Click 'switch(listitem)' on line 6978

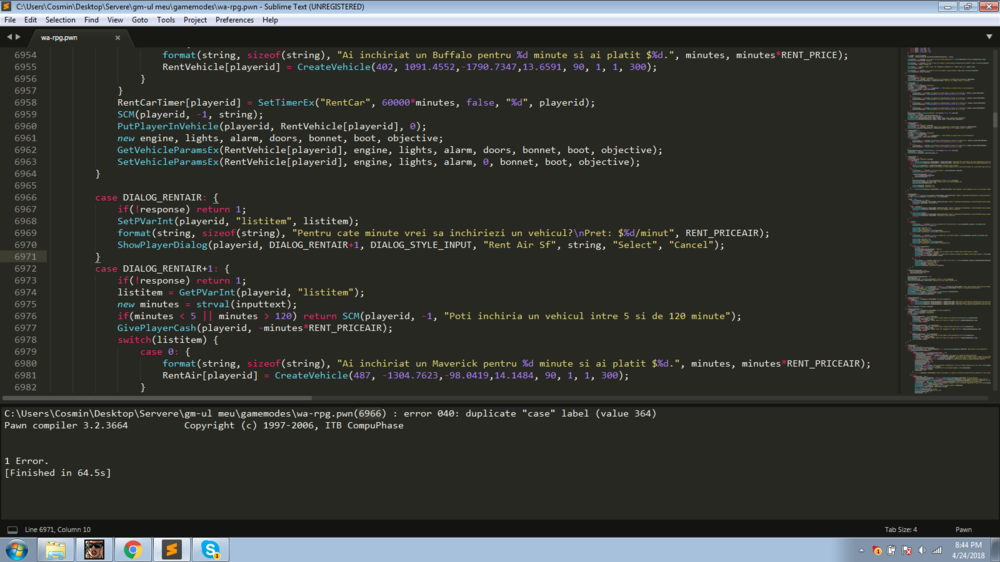click(162, 340)
